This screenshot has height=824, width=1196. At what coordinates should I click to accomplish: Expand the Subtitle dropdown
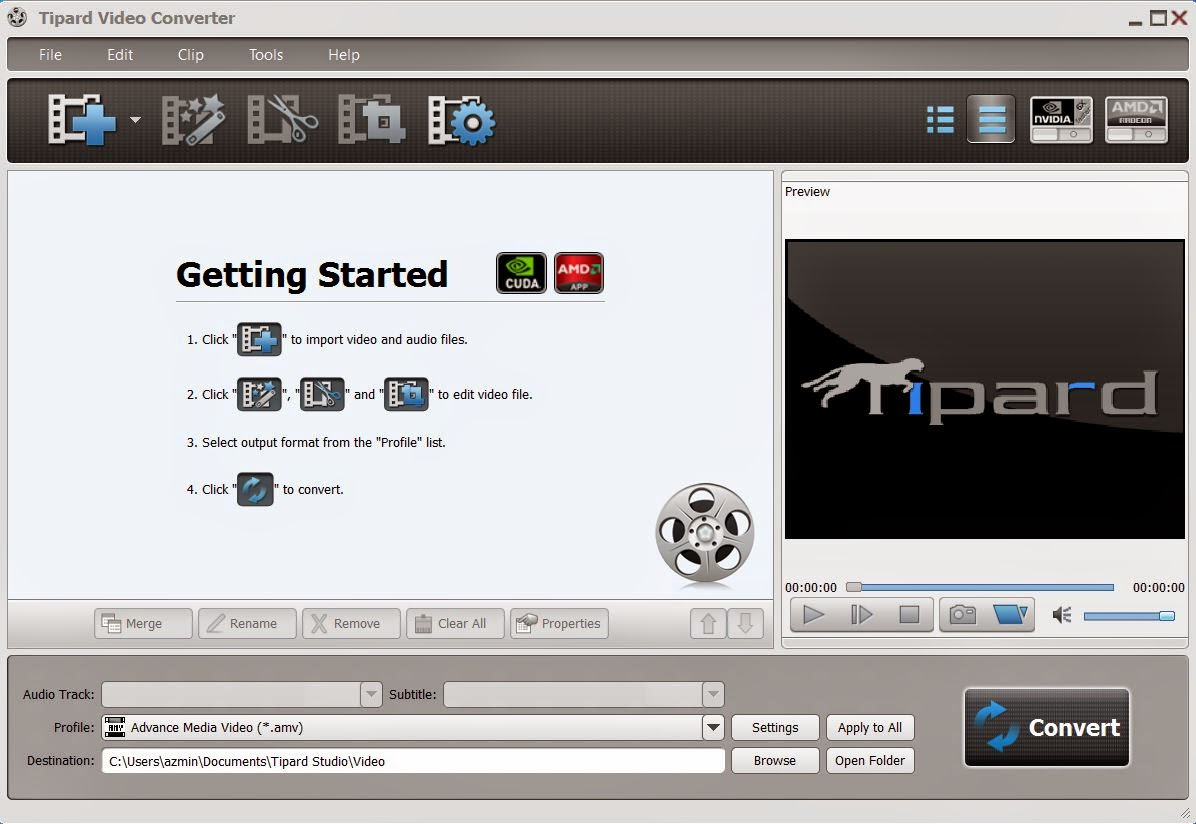pyautogui.click(x=713, y=694)
